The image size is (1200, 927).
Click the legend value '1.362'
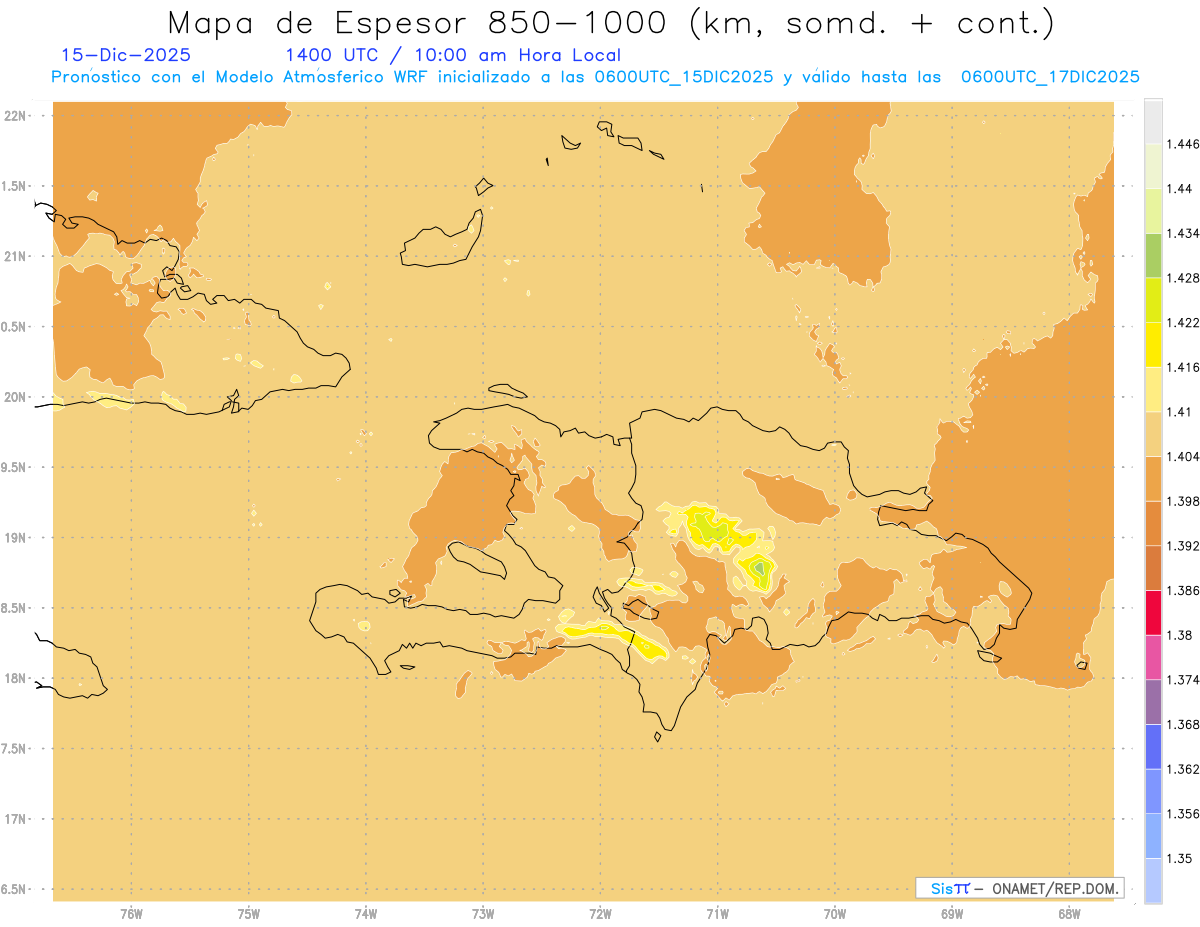[x=1183, y=769]
